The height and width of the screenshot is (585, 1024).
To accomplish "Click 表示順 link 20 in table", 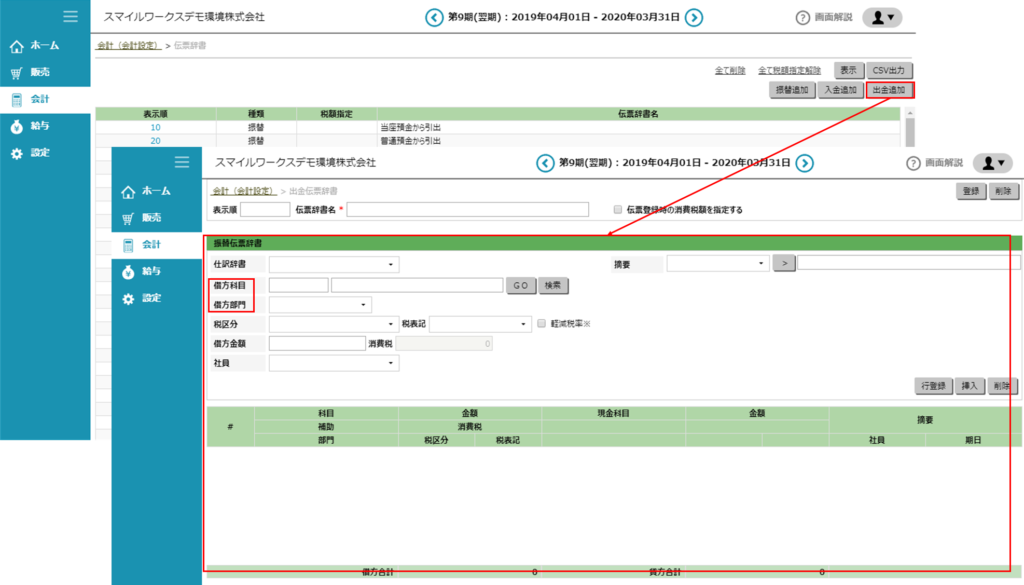I will 155,140.
